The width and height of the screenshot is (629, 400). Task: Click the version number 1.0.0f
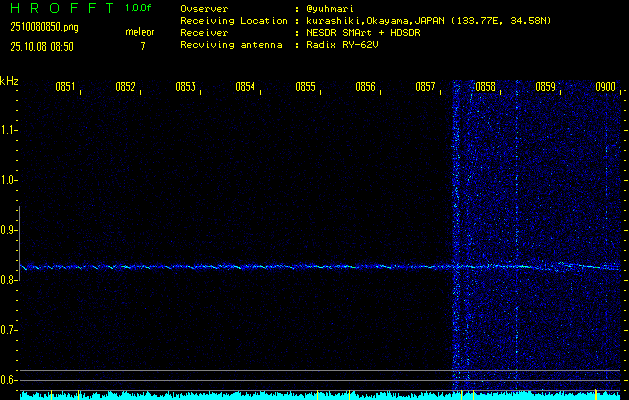point(138,8)
